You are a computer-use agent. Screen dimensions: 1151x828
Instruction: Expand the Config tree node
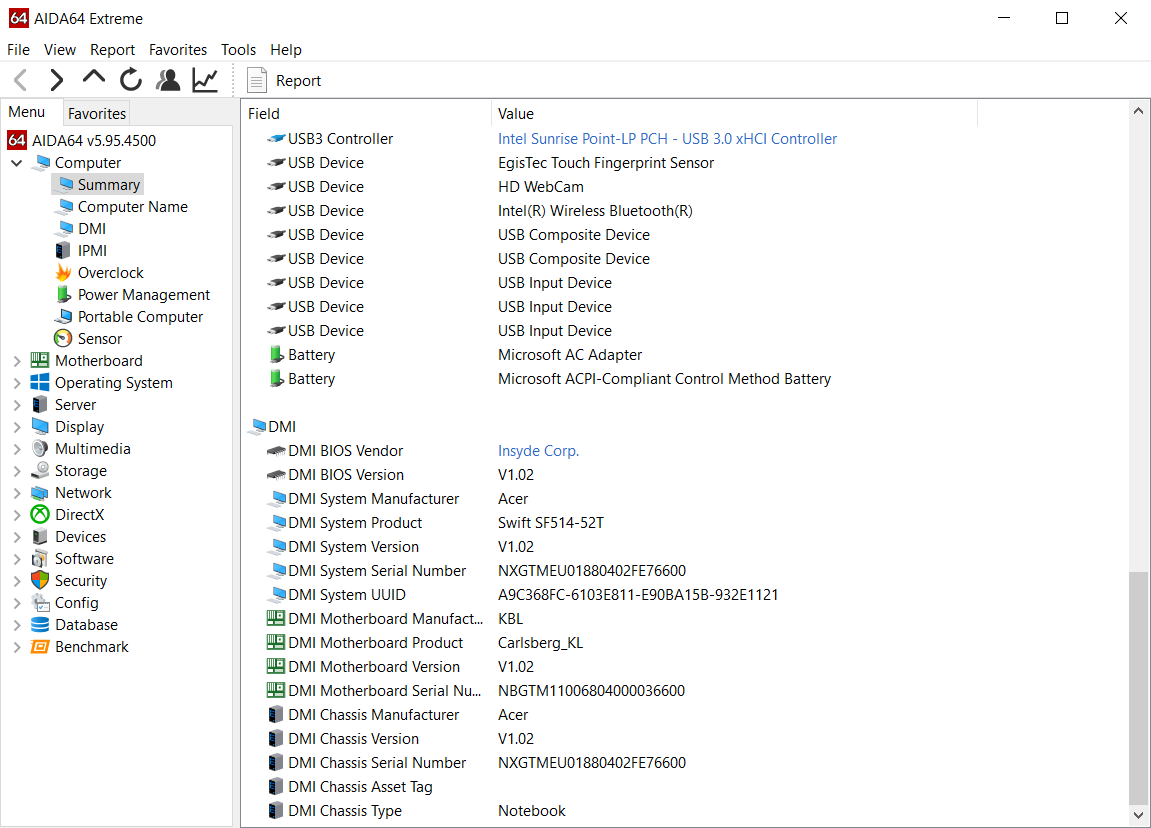pyautogui.click(x=17, y=603)
